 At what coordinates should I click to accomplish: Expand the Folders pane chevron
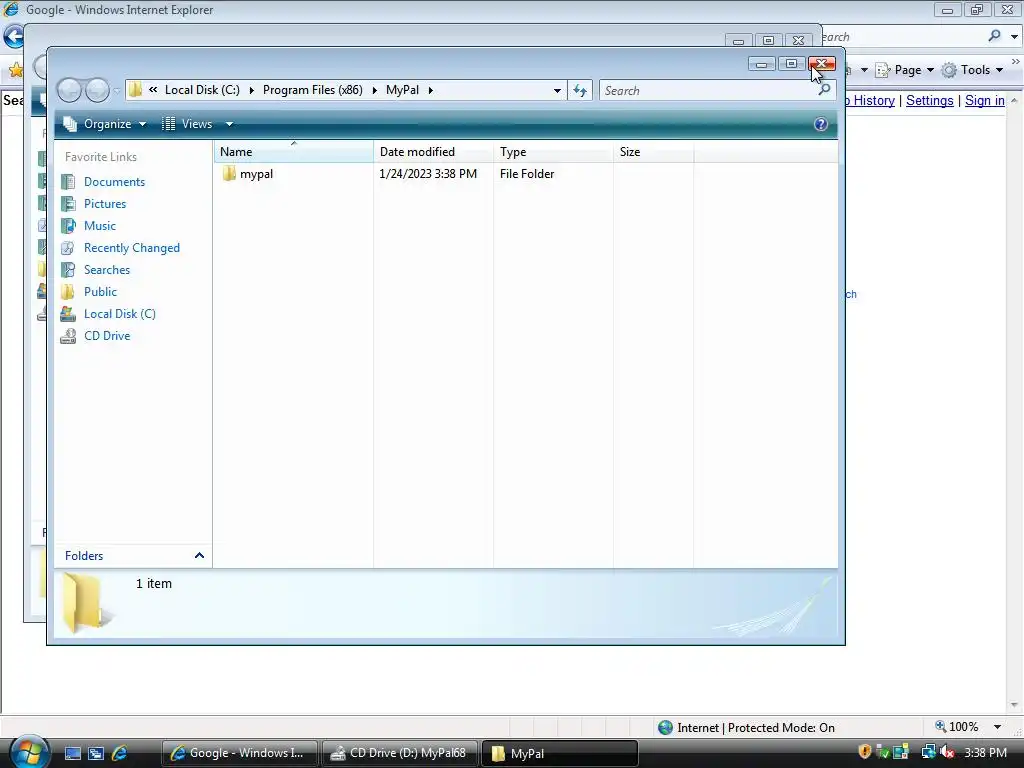coord(199,556)
